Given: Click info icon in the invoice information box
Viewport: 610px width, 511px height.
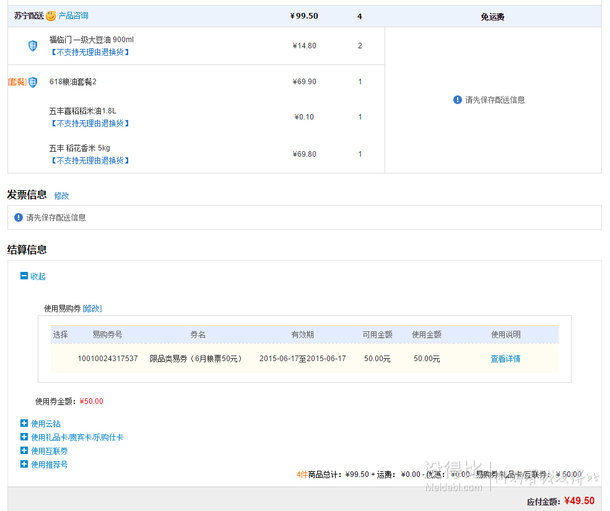Looking at the screenshot, I should pyautogui.click(x=18, y=217).
